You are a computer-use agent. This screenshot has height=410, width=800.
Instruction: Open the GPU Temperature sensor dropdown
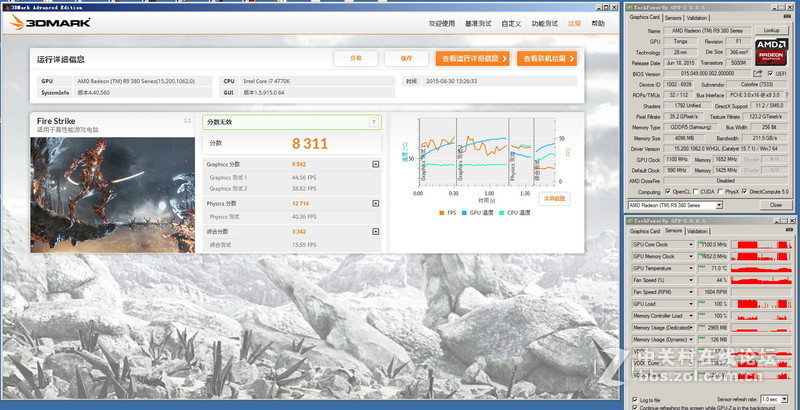pyautogui.click(x=691, y=268)
